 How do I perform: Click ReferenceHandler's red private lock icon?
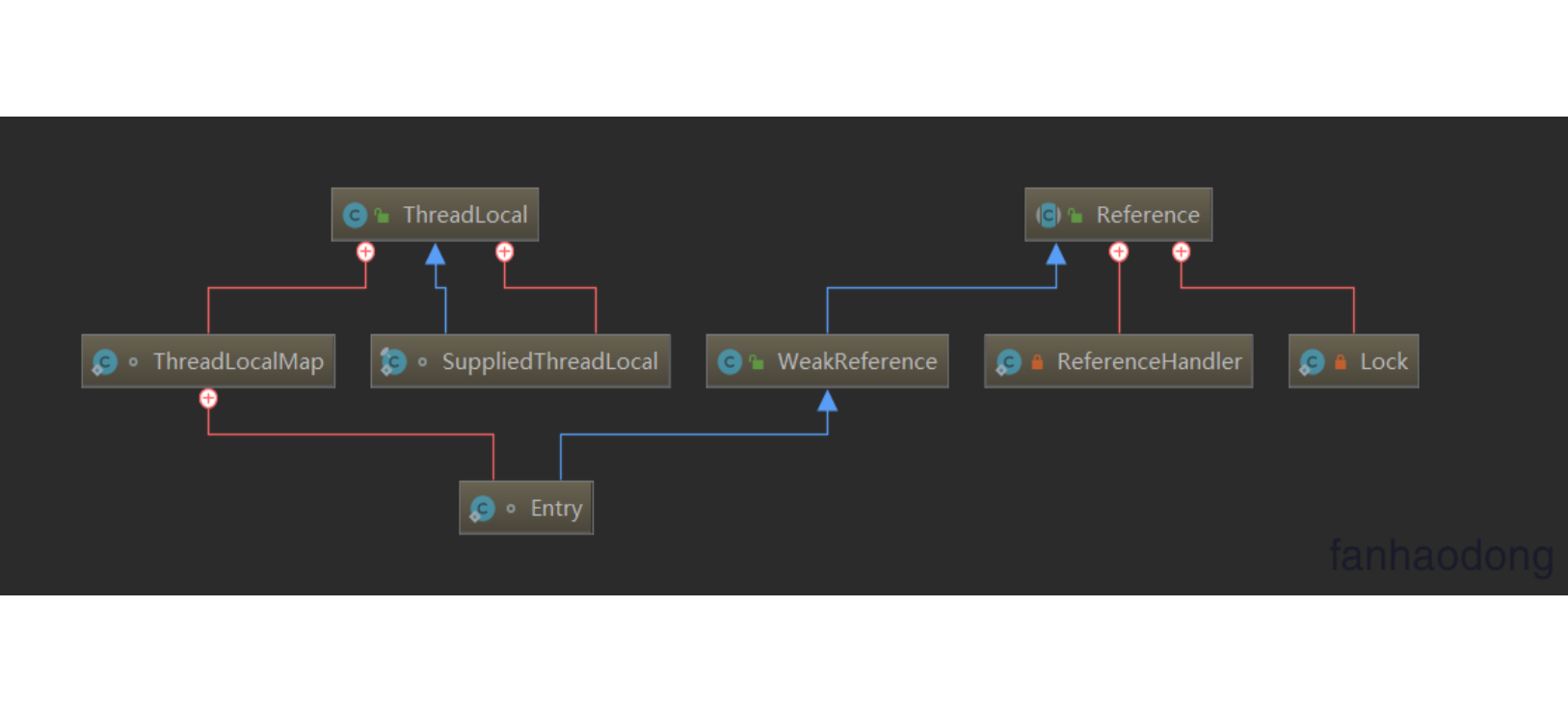click(1037, 362)
